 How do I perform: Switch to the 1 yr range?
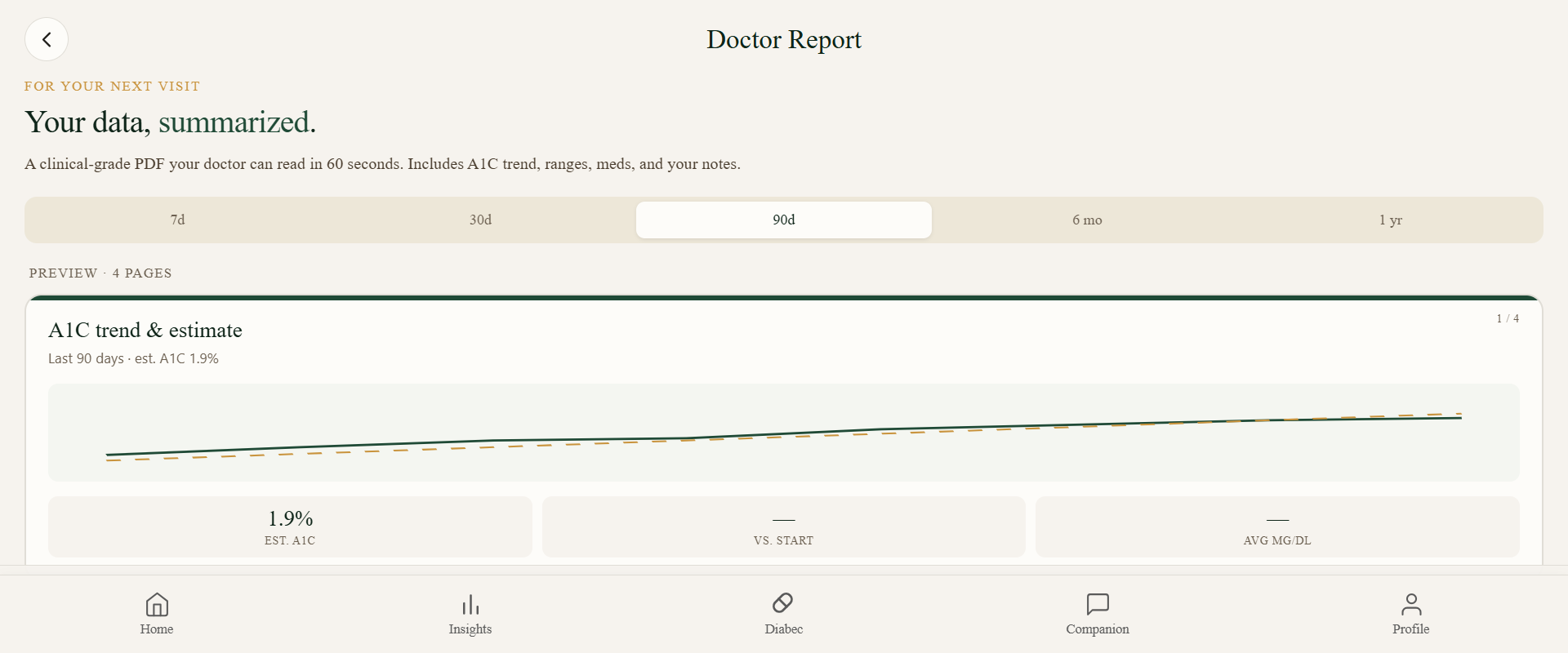click(1391, 220)
